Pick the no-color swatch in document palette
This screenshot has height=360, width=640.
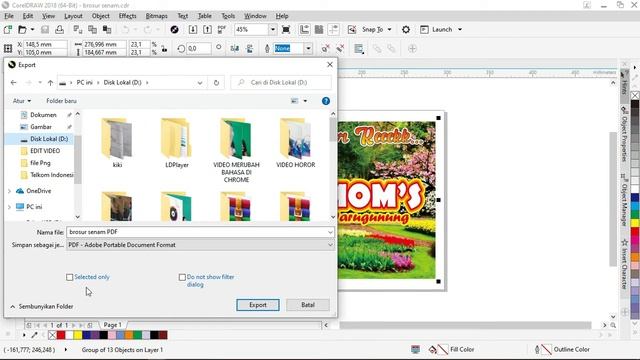coord(52,335)
